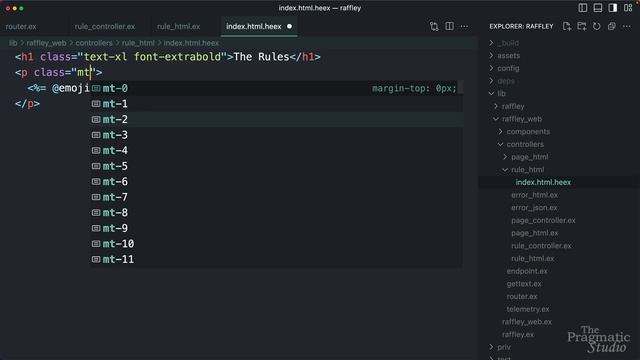Pick mt-9 from autocomplete list
640x360 pixels.
click(276, 228)
